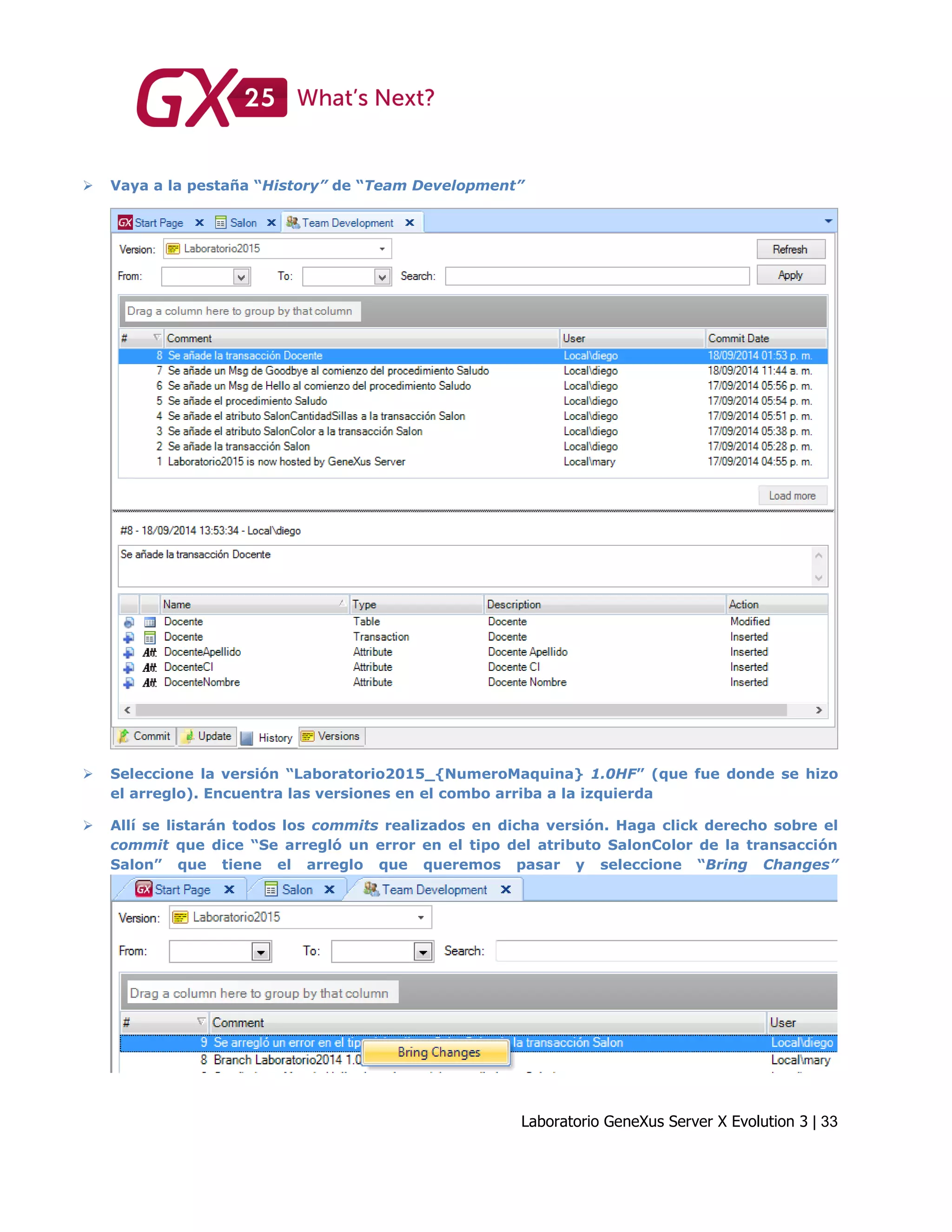Screen dimensions: 952x1232
Task: Click the Refresh button
Action: 791,249
